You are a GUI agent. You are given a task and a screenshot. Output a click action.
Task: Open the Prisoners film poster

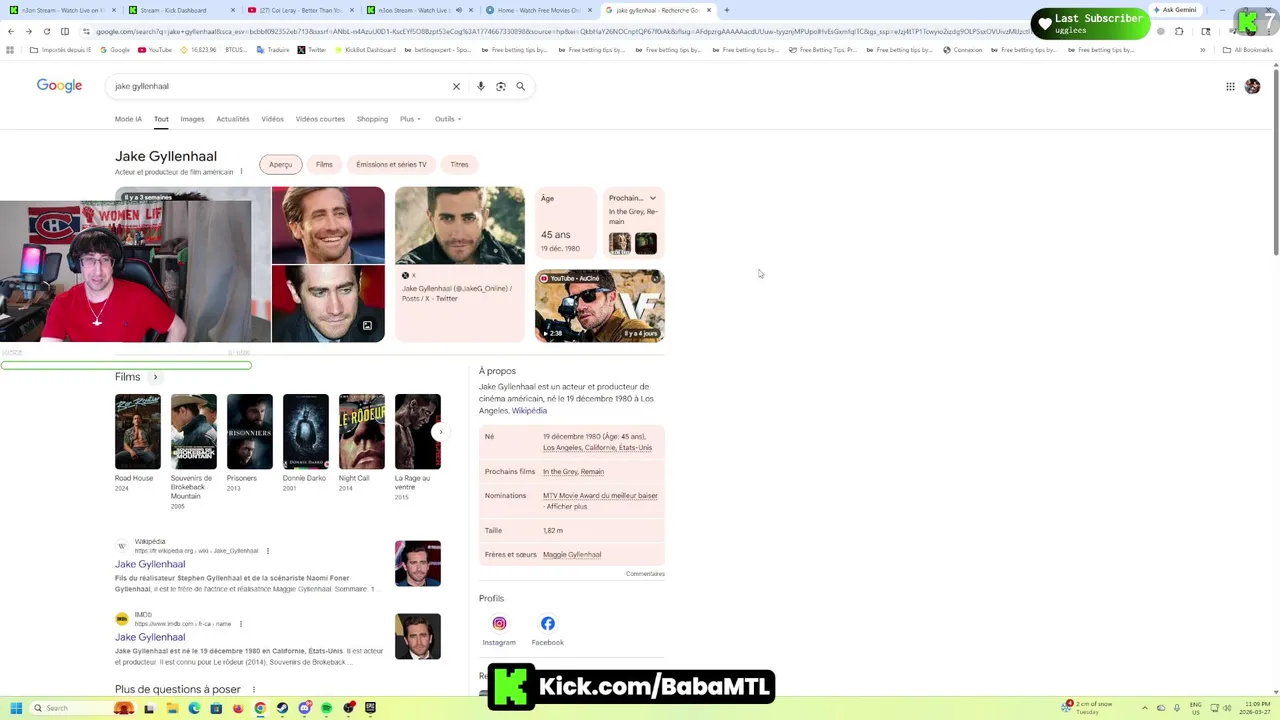249,431
